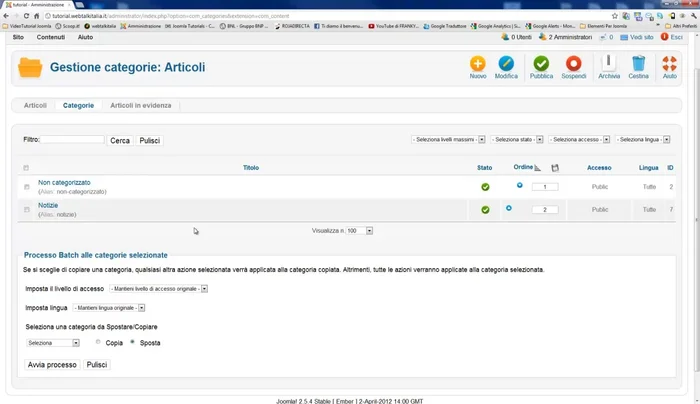Click Pulisci button next to Cerca
The image size is (700, 404).
click(x=150, y=141)
